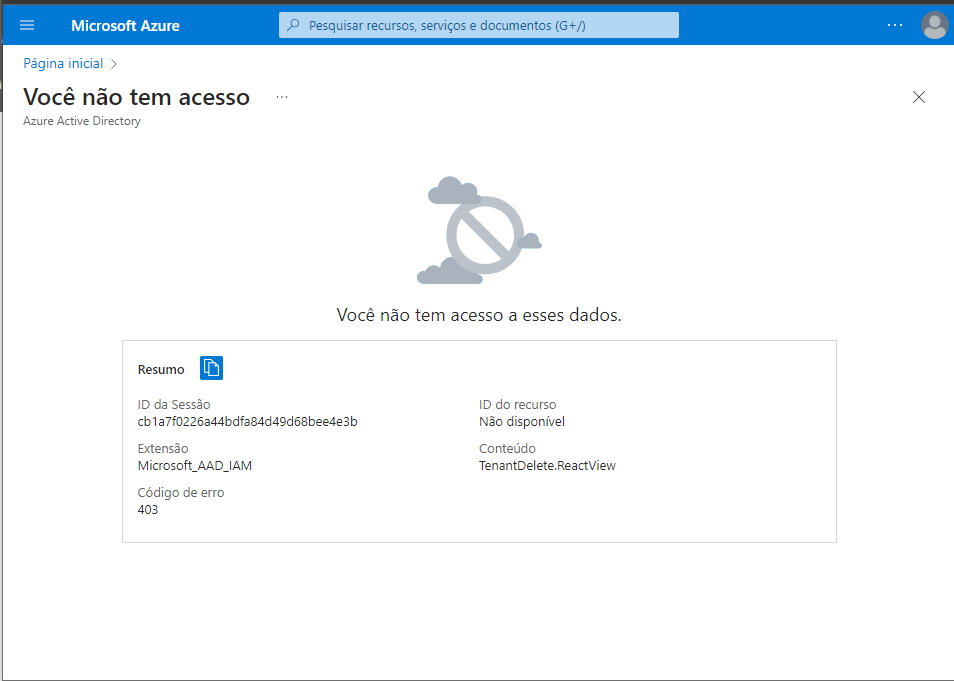Image resolution: width=954 pixels, height=681 pixels.
Task: Click the Conteúdo label
Action: (x=507, y=449)
